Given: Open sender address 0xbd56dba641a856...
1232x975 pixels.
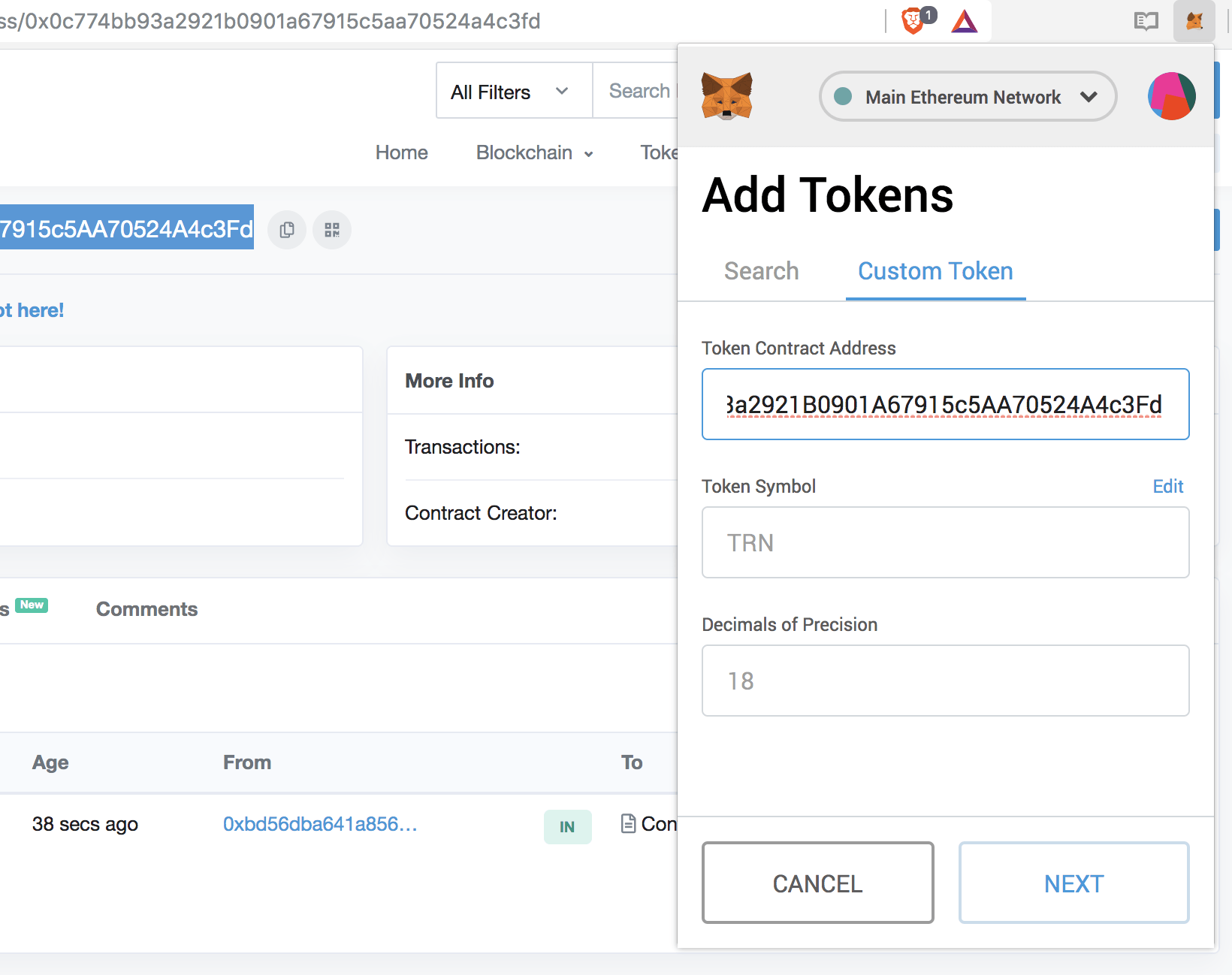Looking at the screenshot, I should pyautogui.click(x=320, y=824).
